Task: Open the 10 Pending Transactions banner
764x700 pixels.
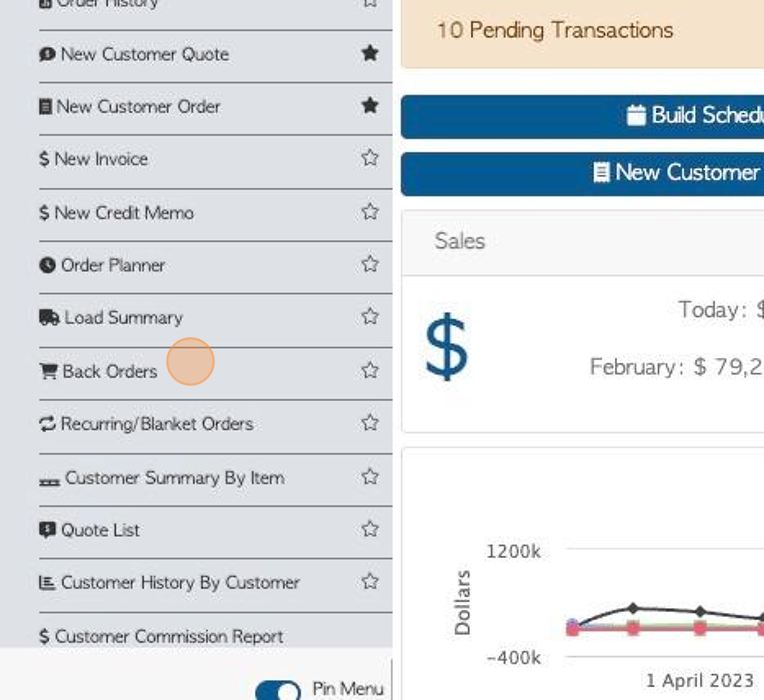Action: point(582,31)
